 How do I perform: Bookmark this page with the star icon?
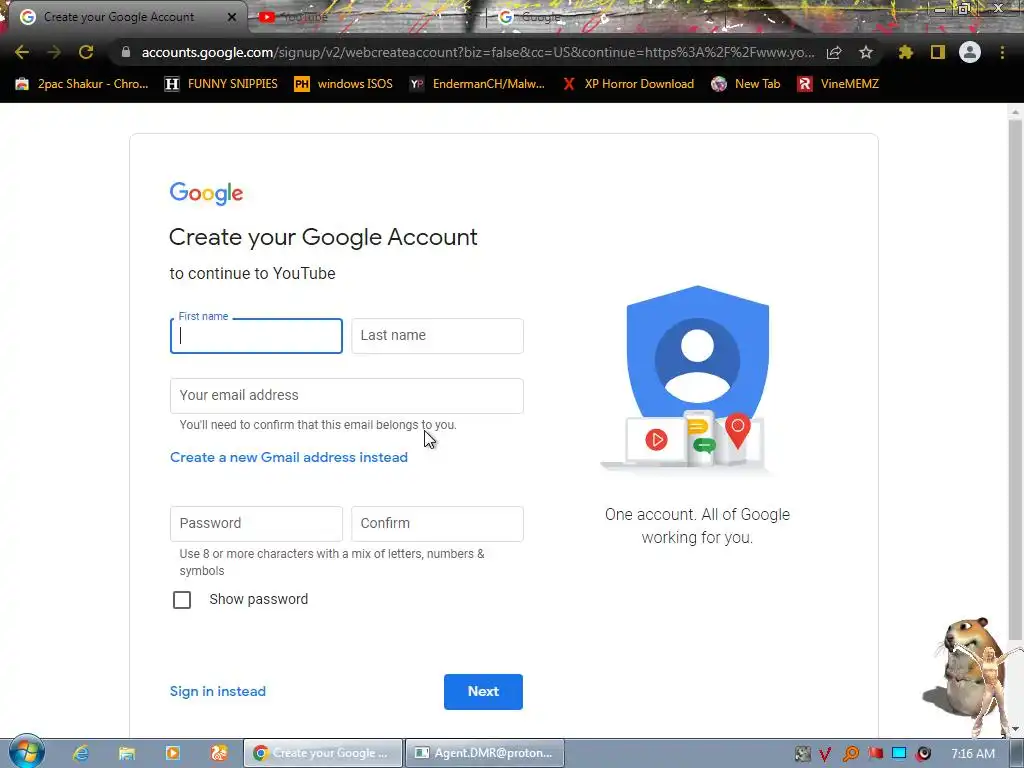point(866,52)
